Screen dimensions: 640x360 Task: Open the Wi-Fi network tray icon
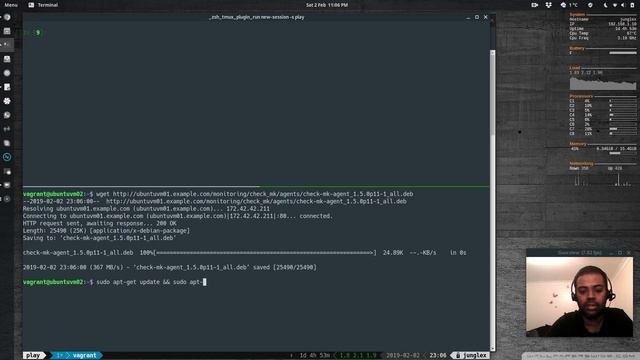(x=615, y=5)
